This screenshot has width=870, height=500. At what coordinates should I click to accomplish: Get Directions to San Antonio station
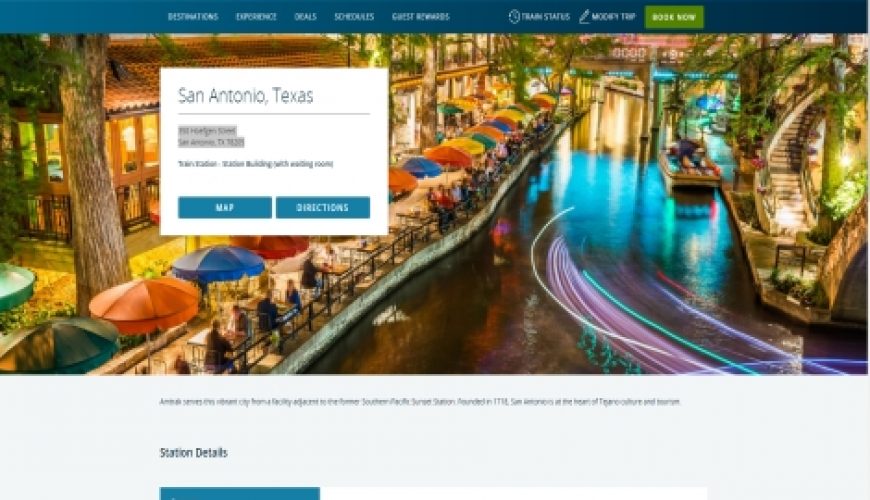coord(323,208)
